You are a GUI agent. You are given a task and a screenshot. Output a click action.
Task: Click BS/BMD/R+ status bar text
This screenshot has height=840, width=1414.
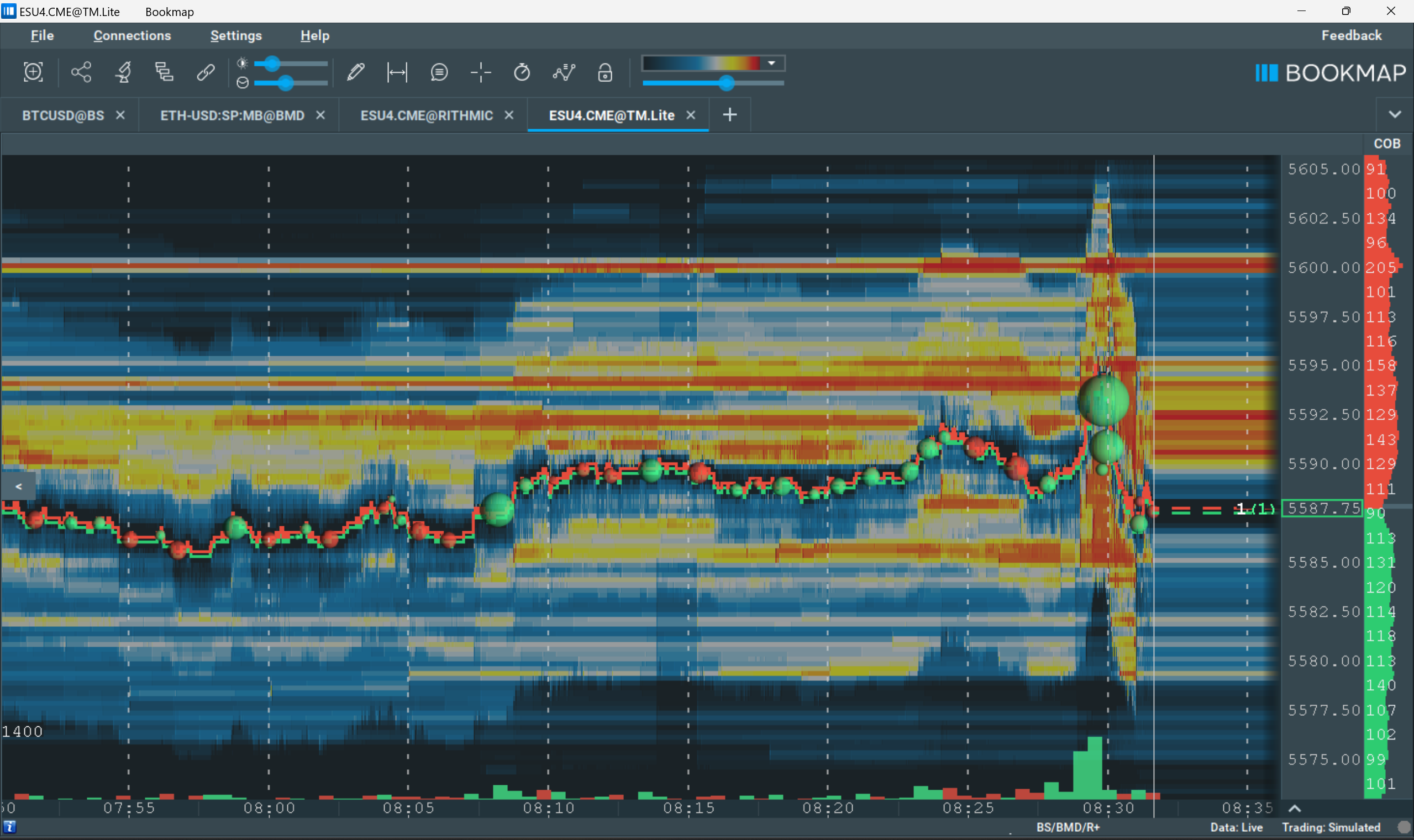point(1068,827)
